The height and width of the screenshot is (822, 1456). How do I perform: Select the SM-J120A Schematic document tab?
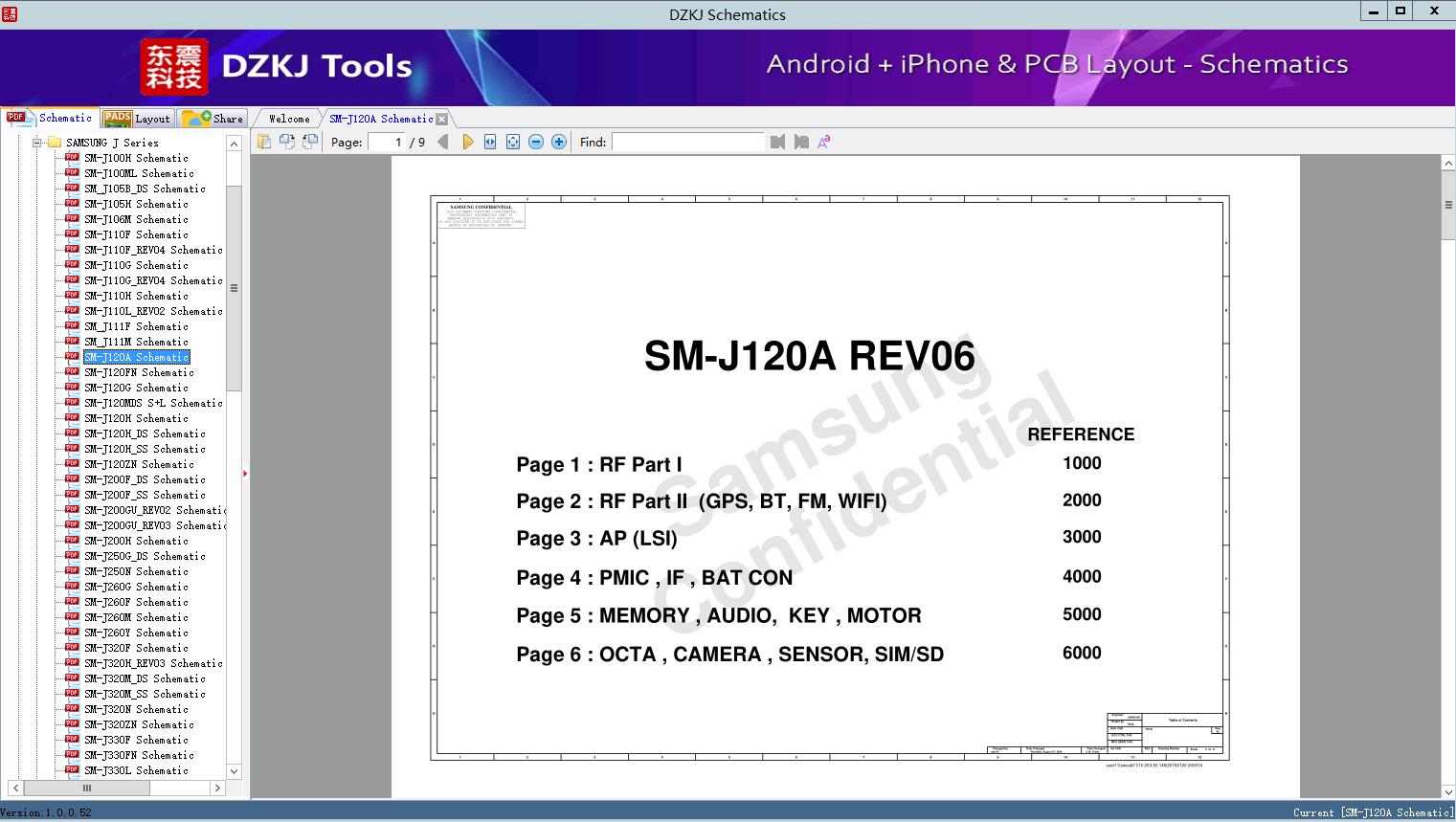[x=381, y=119]
